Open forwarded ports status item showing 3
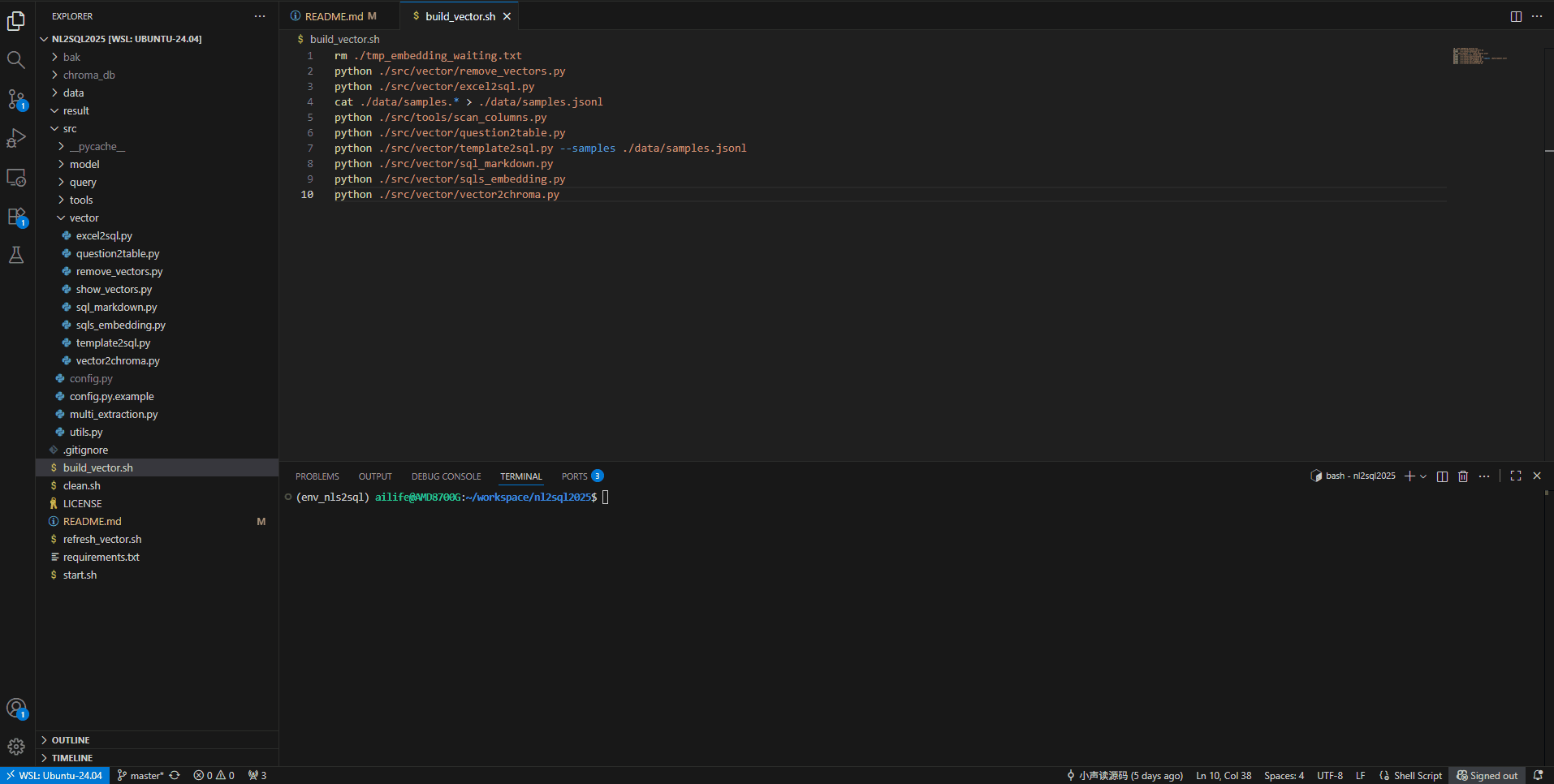Screen dimensions: 1554x784 (x=257, y=775)
